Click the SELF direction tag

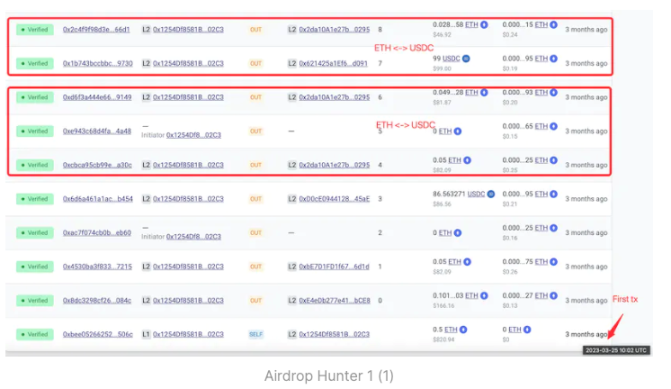256,334
